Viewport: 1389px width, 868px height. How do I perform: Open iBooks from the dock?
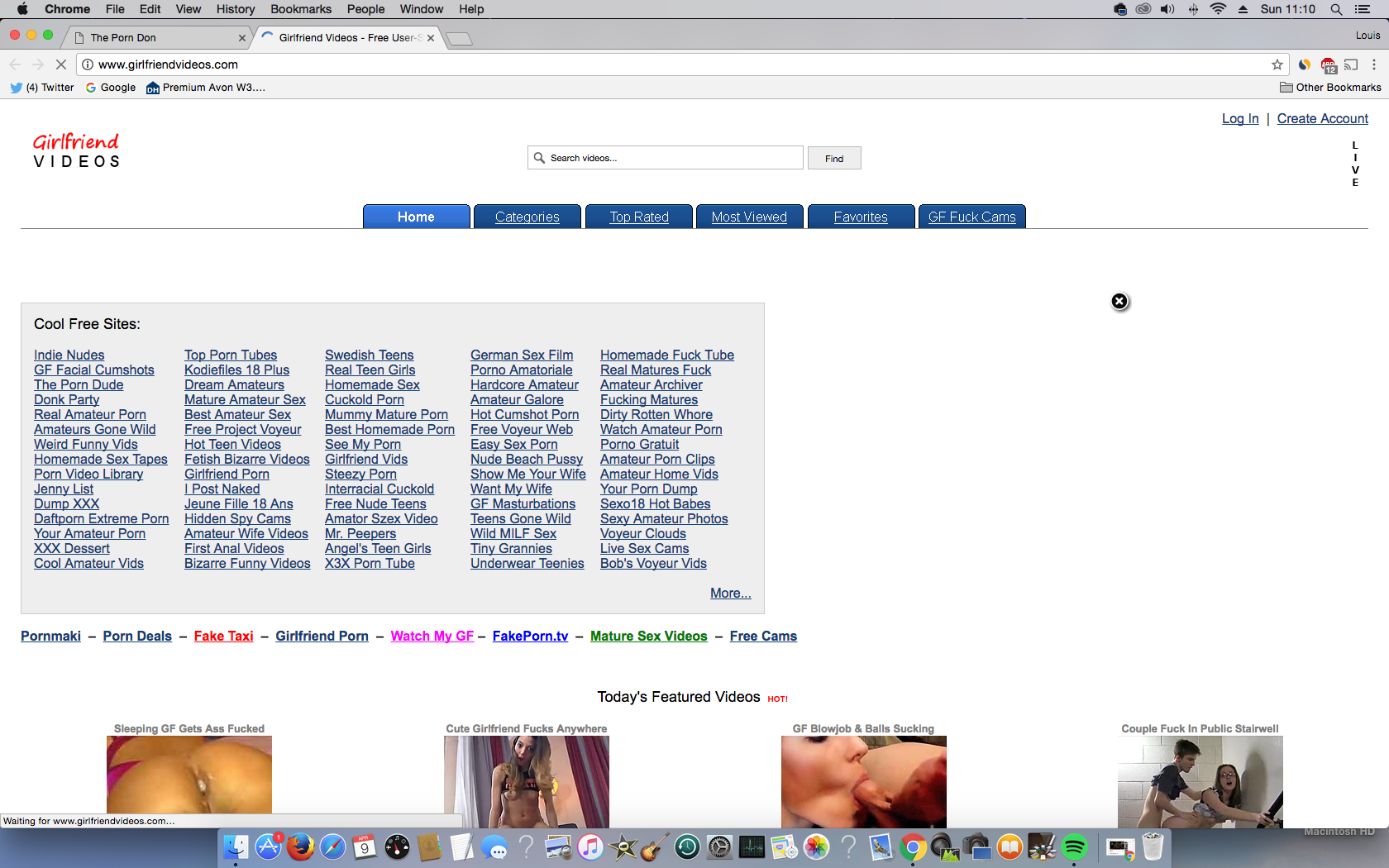point(1010,847)
